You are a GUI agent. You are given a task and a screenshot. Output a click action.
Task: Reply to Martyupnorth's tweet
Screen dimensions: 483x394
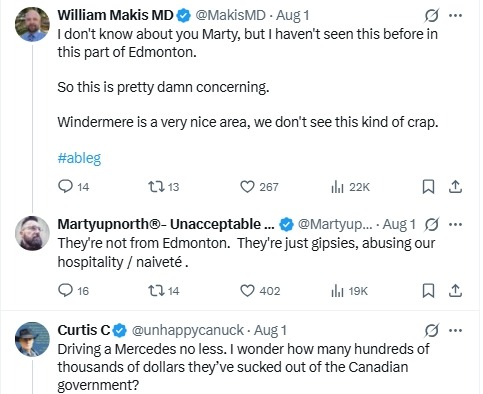click(73, 291)
